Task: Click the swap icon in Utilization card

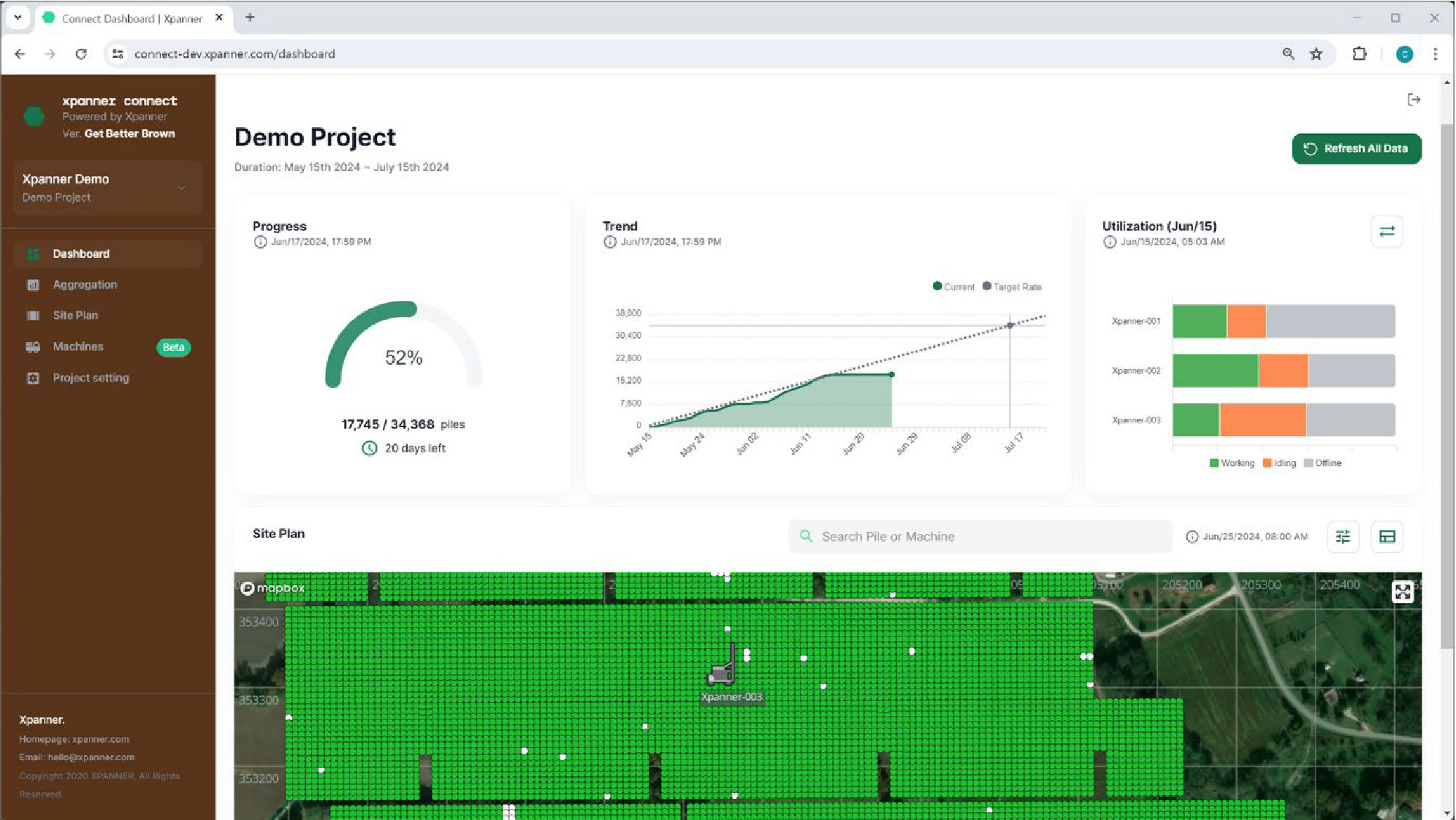Action: (x=1387, y=232)
